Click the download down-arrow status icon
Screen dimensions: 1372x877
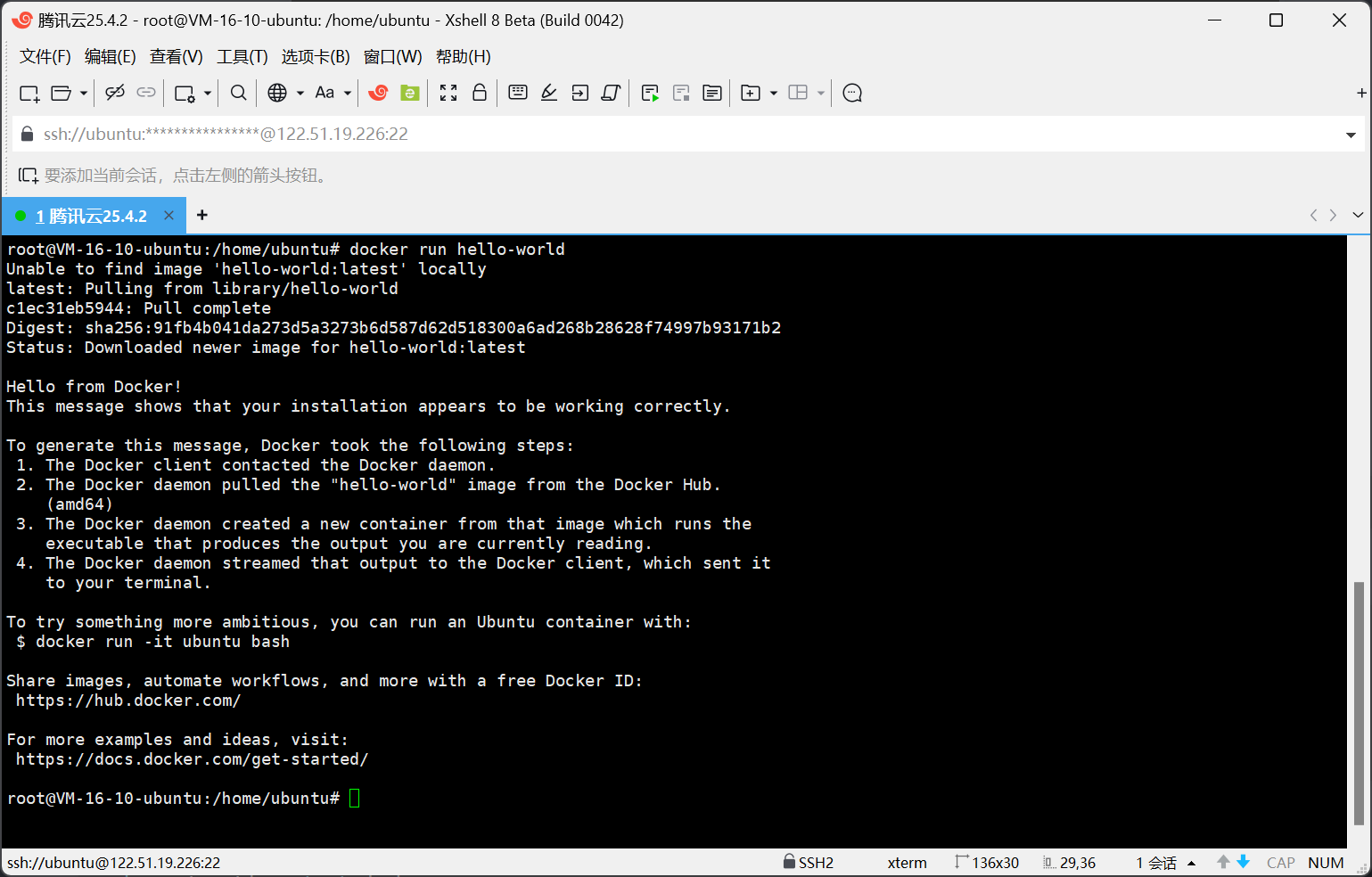1243,862
